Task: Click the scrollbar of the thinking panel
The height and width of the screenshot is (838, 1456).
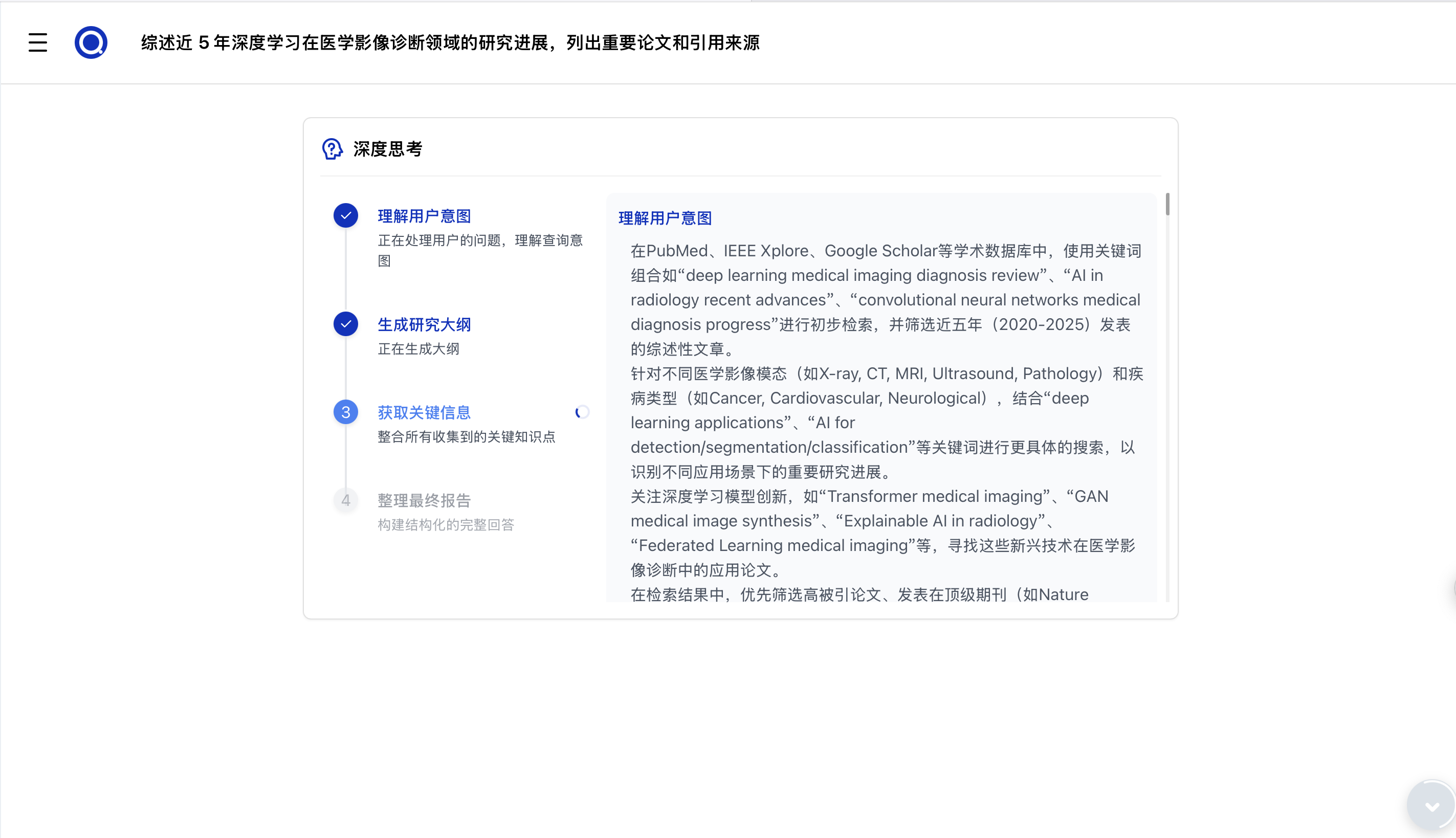Action: click(x=1167, y=204)
